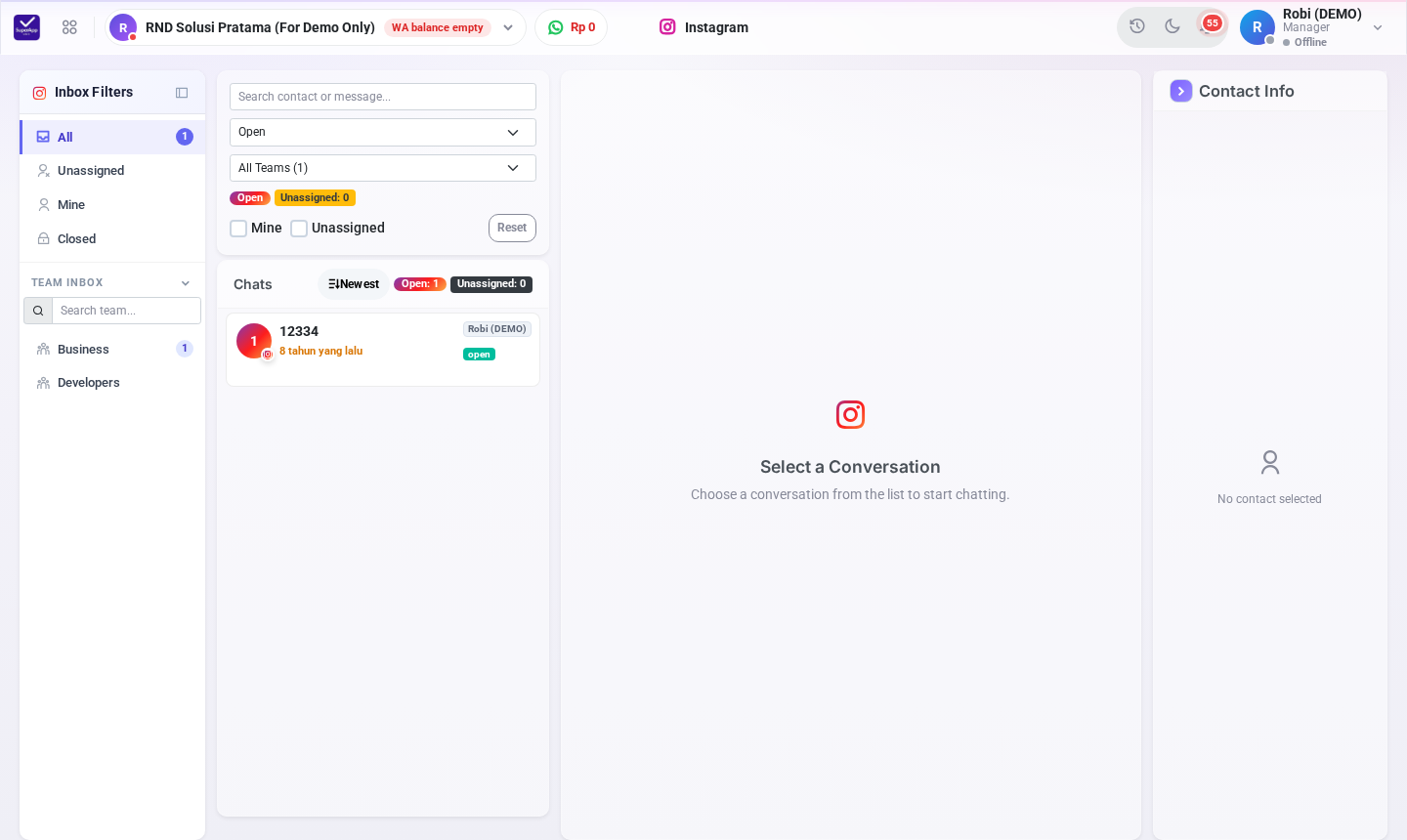
Task: Open the apps grid menu icon
Action: point(69,27)
